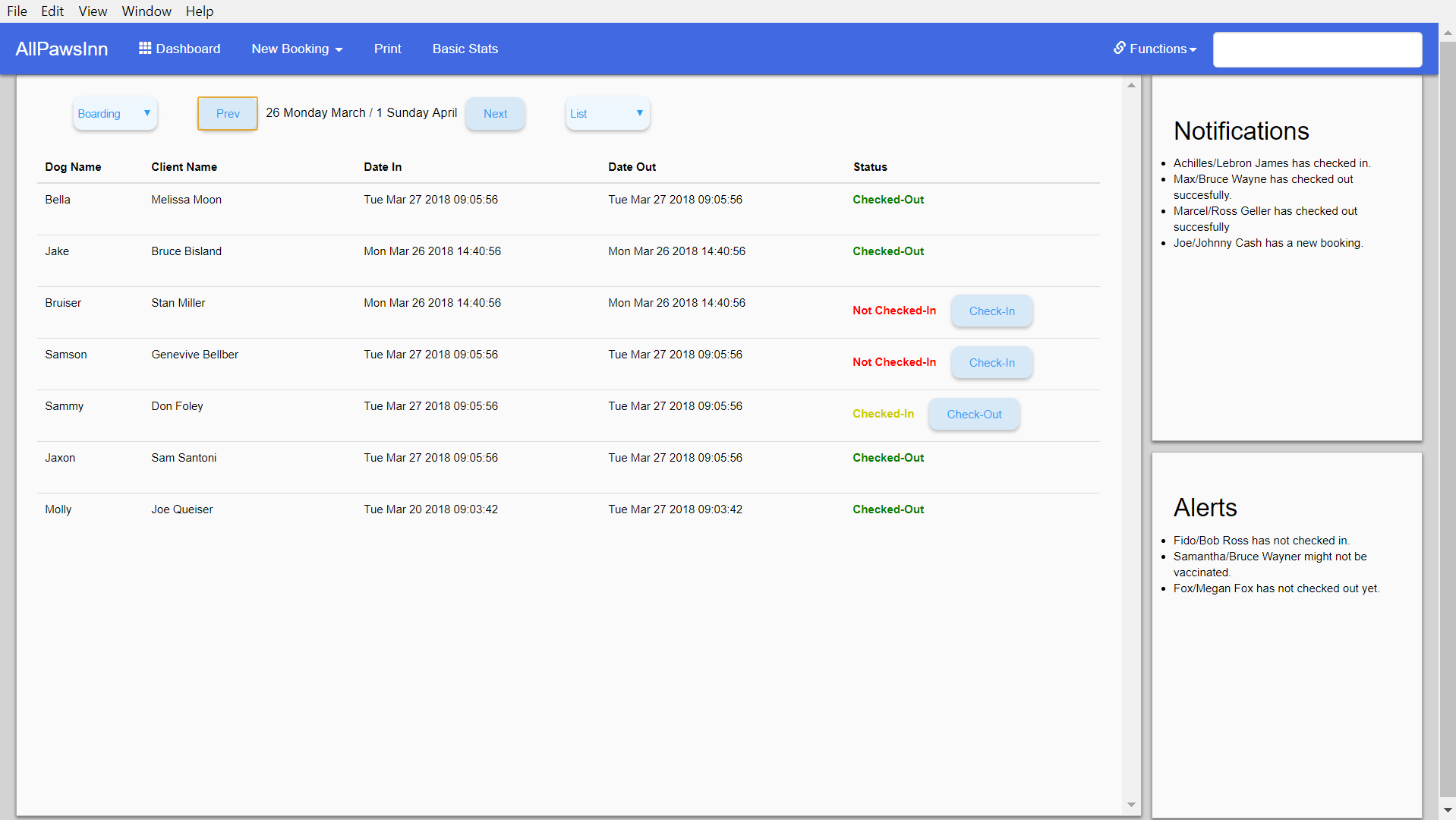Open Basic Stats from navbar
The height and width of the screenshot is (820, 1456).
pos(465,49)
